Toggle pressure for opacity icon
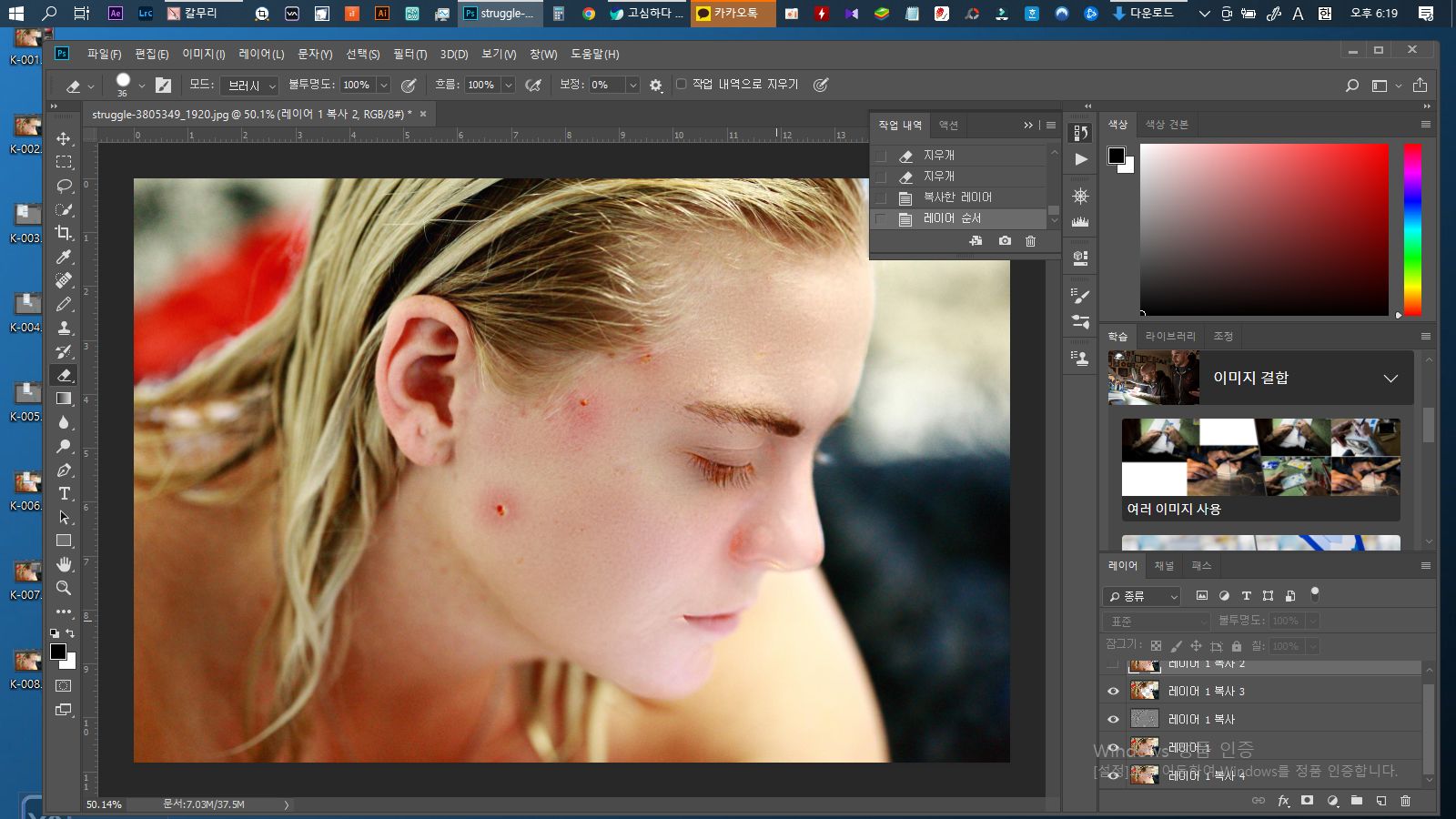The image size is (1456, 819). (x=409, y=86)
